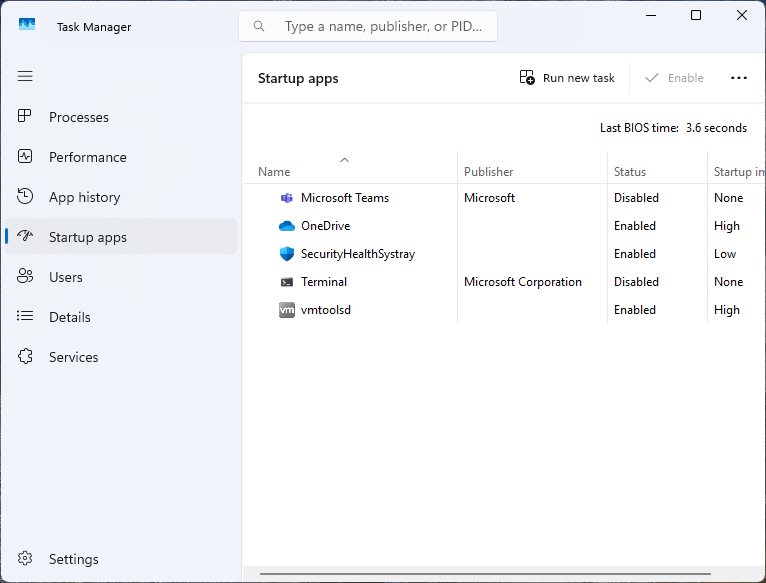Click the Details list icon
The image size is (766, 583).
pyautogui.click(x=25, y=316)
